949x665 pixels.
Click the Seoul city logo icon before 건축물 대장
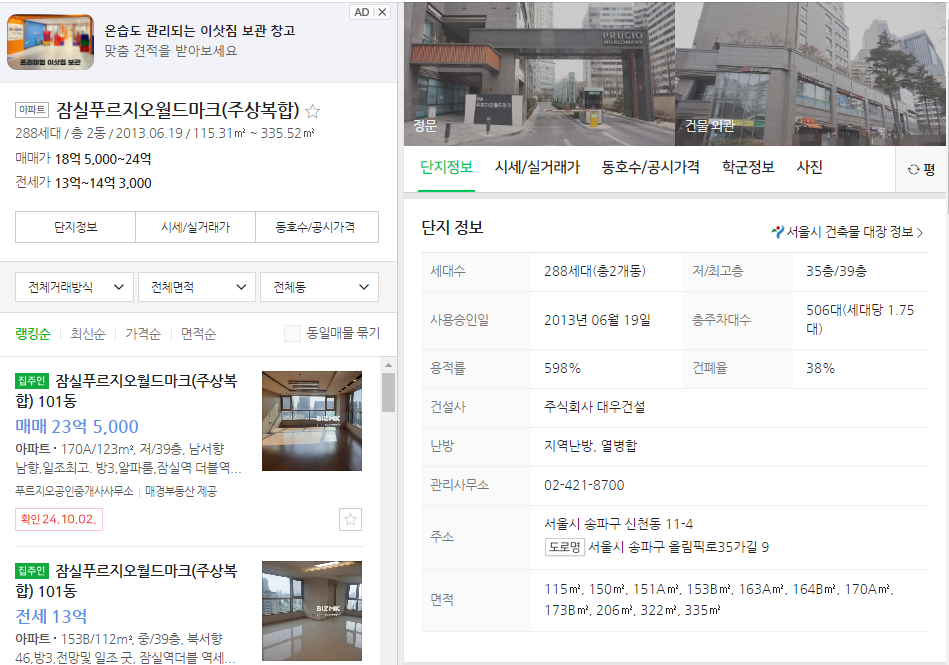pyautogui.click(x=778, y=232)
